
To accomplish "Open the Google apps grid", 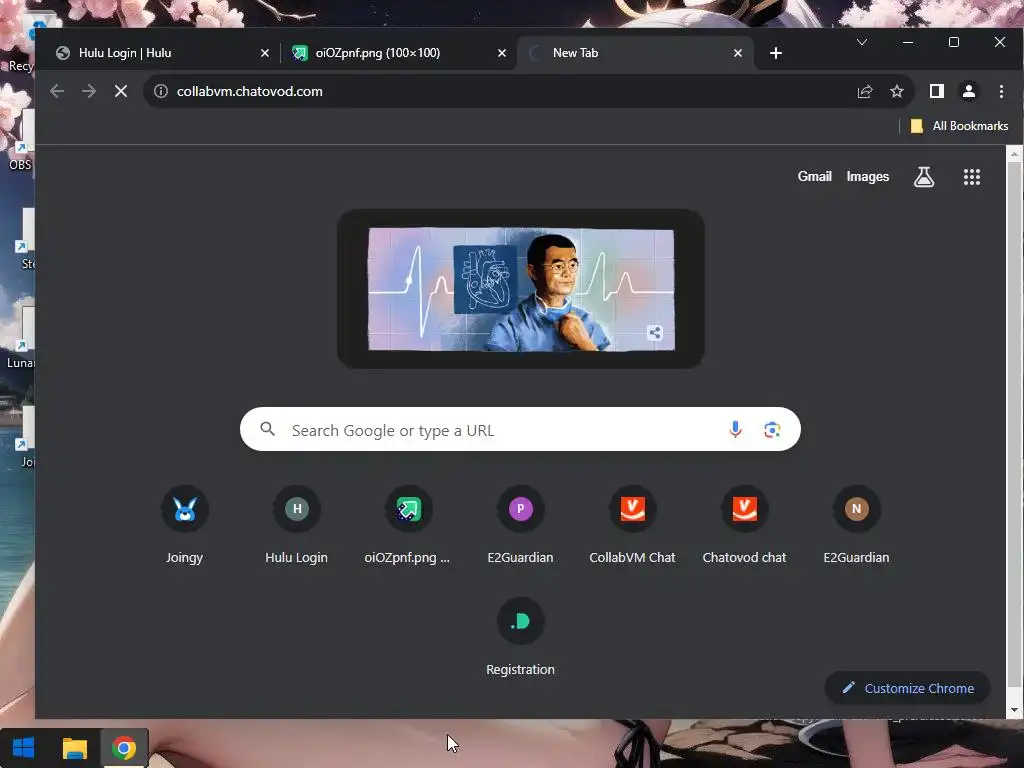I will (x=972, y=176).
